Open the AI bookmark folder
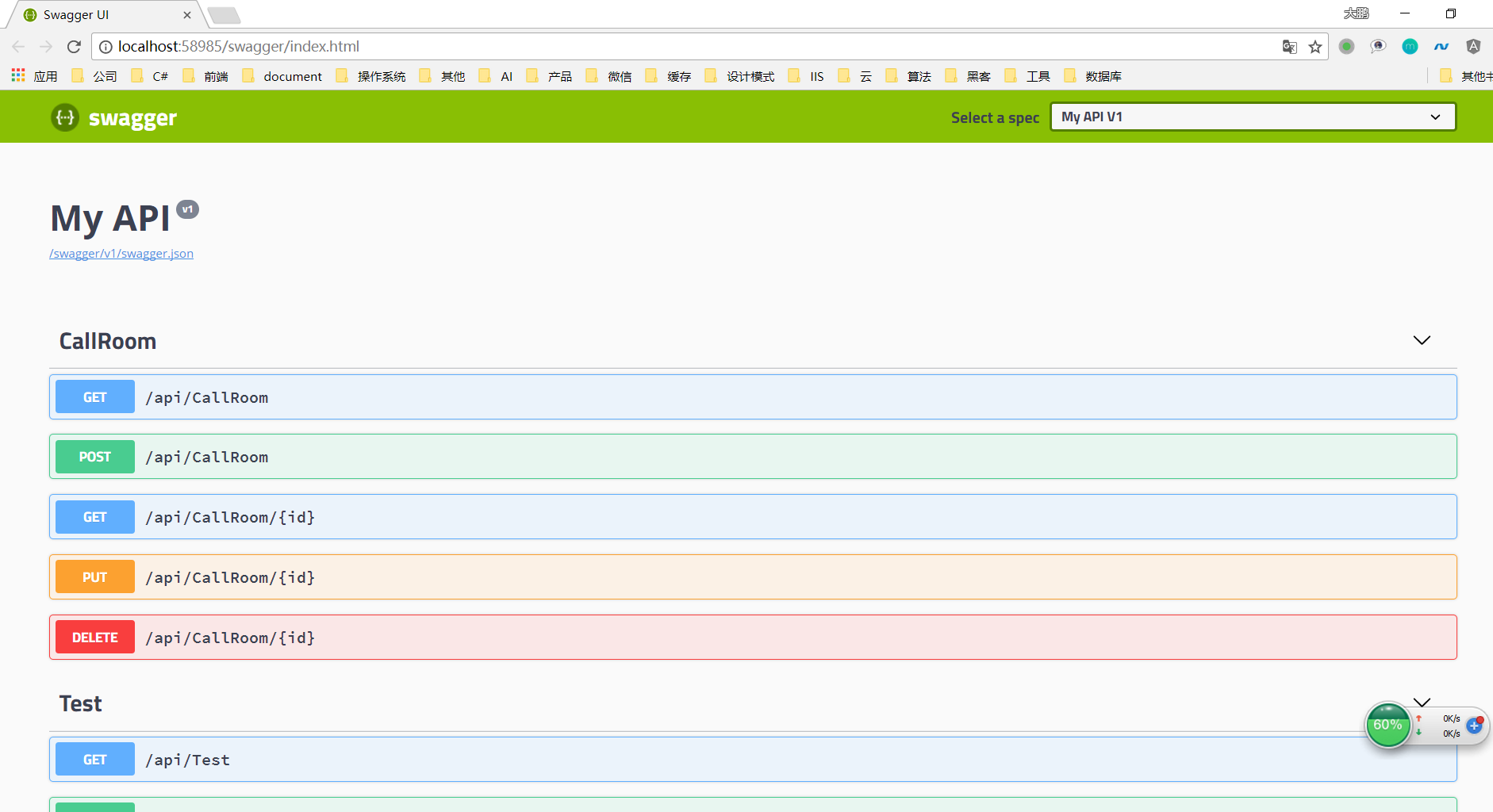The width and height of the screenshot is (1493, 812). [x=496, y=76]
